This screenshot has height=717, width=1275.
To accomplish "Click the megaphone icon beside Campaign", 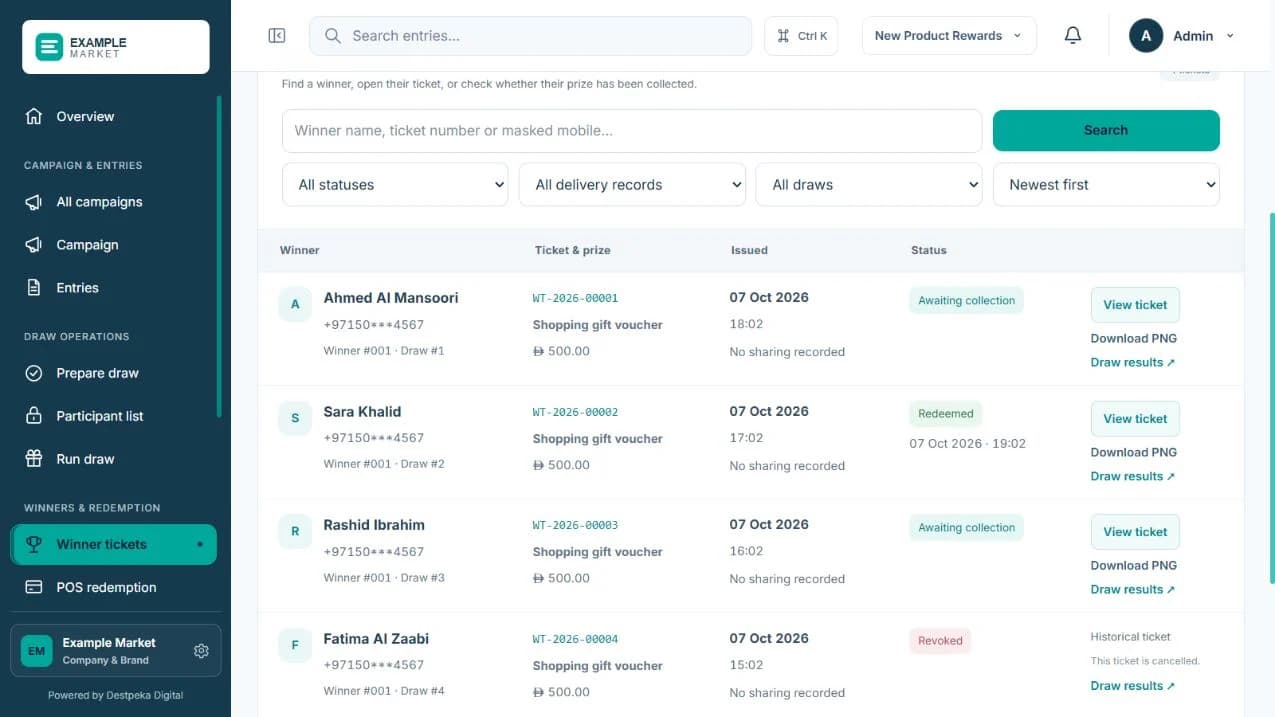I will pyautogui.click(x=34, y=245).
